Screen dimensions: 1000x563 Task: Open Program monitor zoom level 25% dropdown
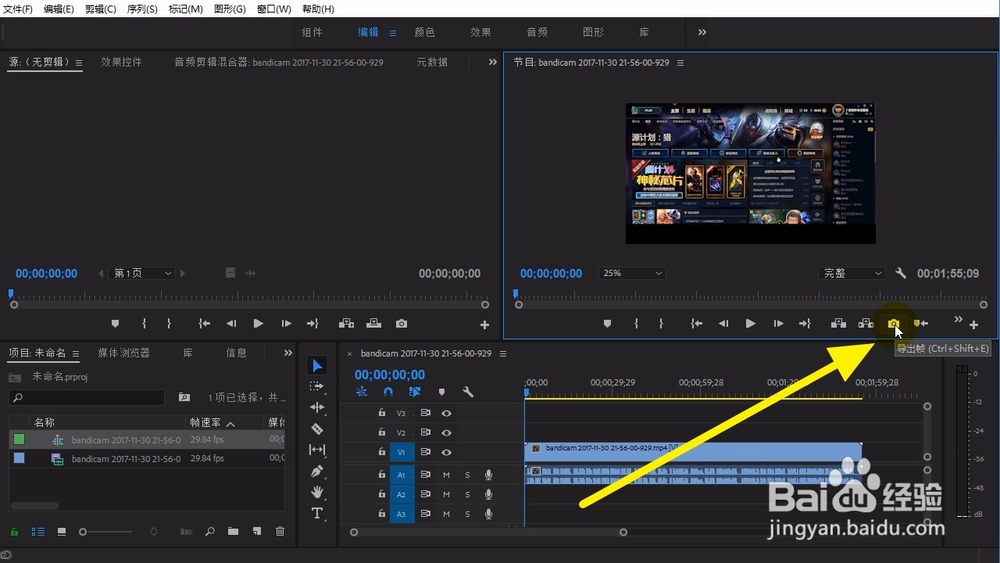point(631,273)
